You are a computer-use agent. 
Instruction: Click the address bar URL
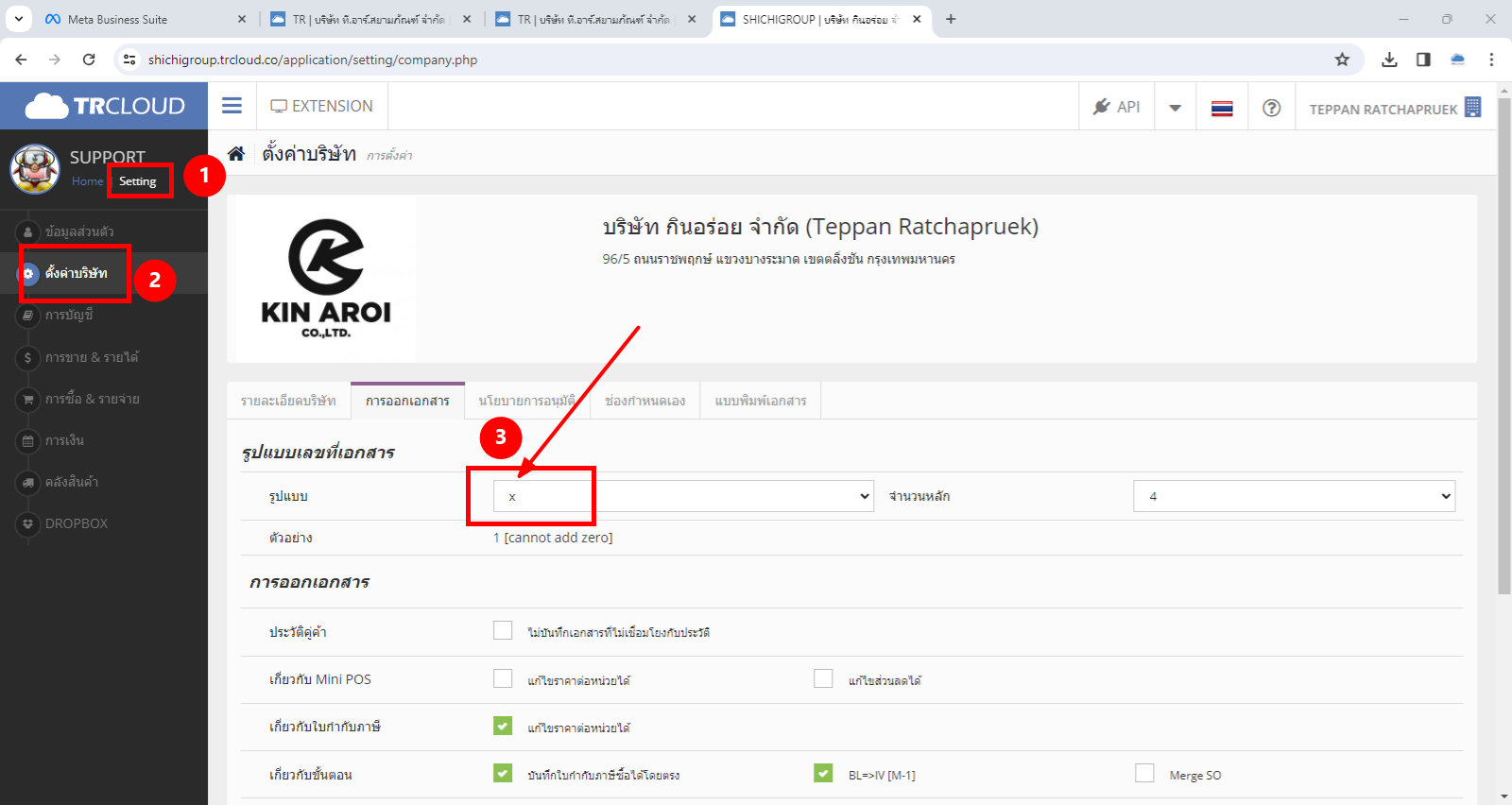[313, 60]
